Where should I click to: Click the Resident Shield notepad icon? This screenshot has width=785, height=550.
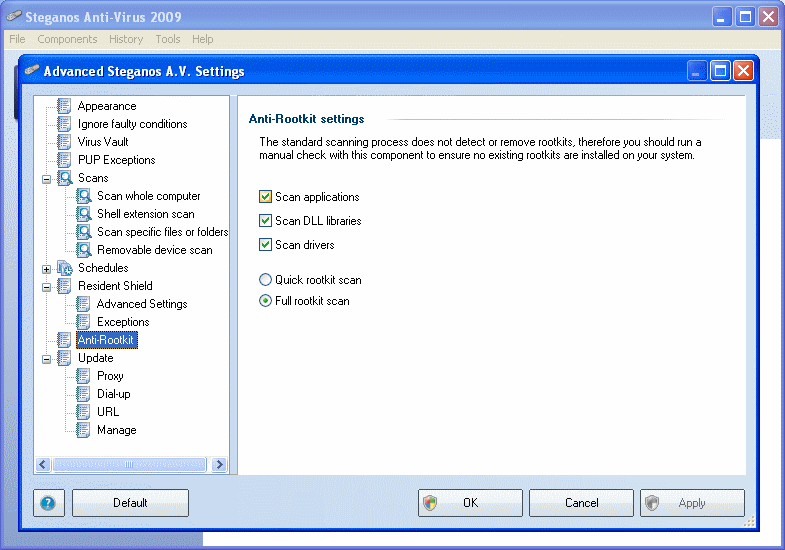pyautogui.click(x=65, y=286)
